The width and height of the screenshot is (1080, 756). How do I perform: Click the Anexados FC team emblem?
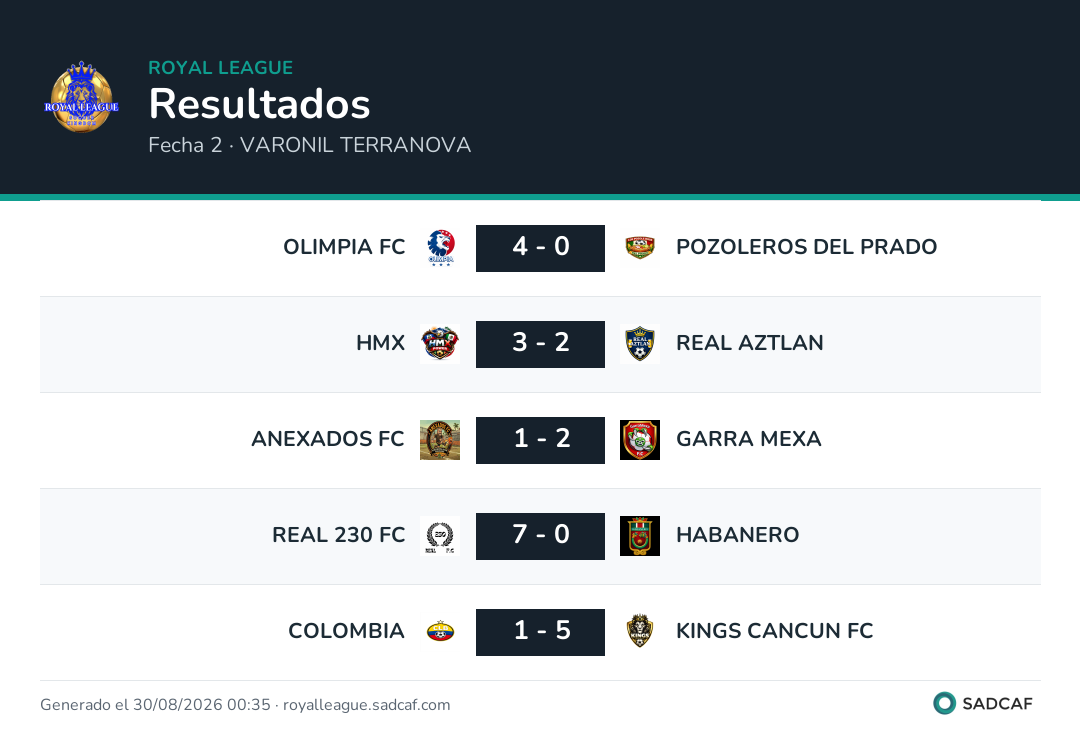[440, 440]
